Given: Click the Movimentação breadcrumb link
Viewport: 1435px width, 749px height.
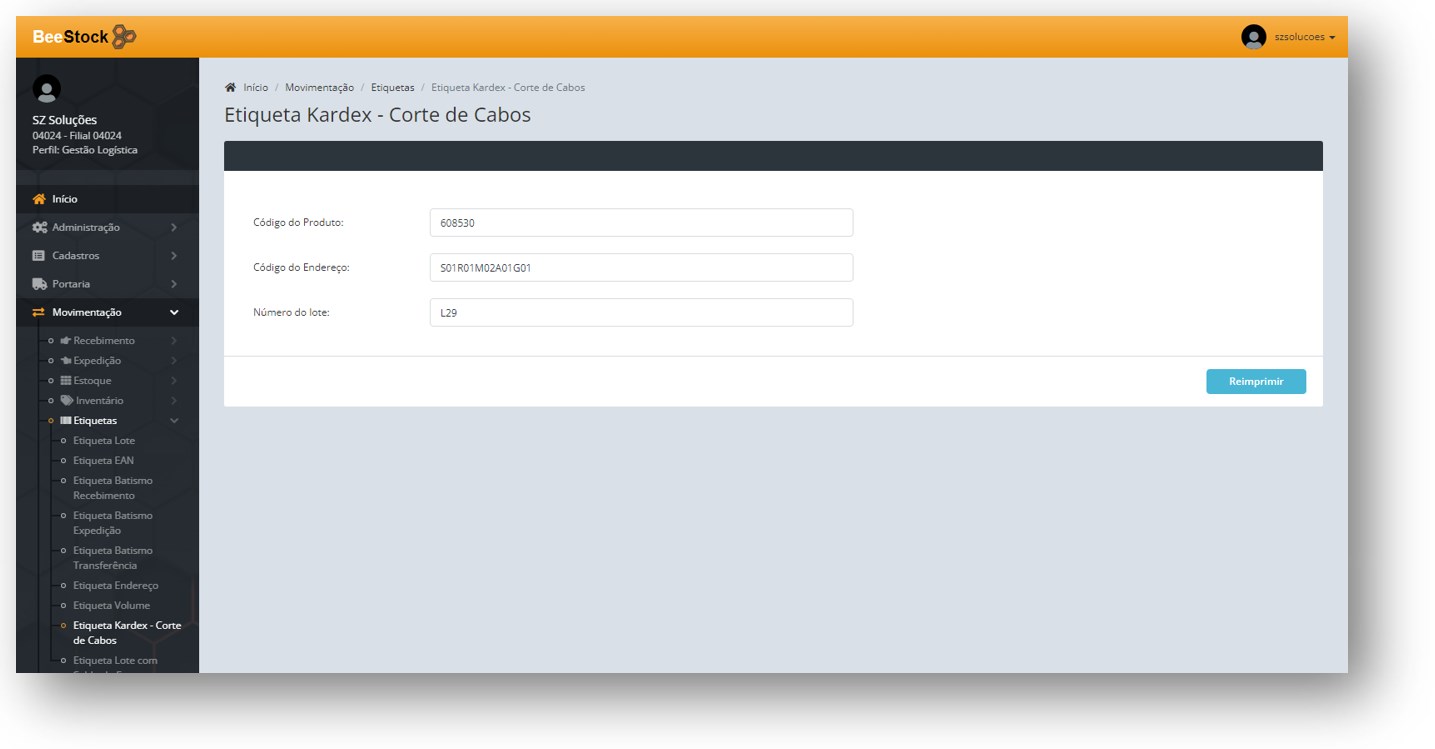Looking at the screenshot, I should [x=319, y=88].
